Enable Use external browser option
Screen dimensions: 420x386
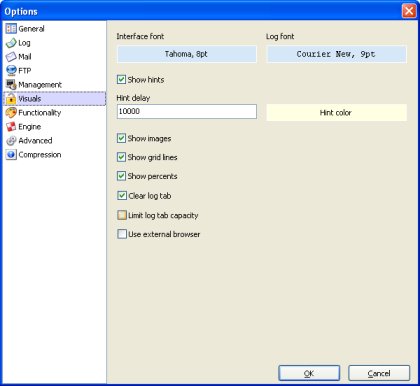tap(122, 234)
